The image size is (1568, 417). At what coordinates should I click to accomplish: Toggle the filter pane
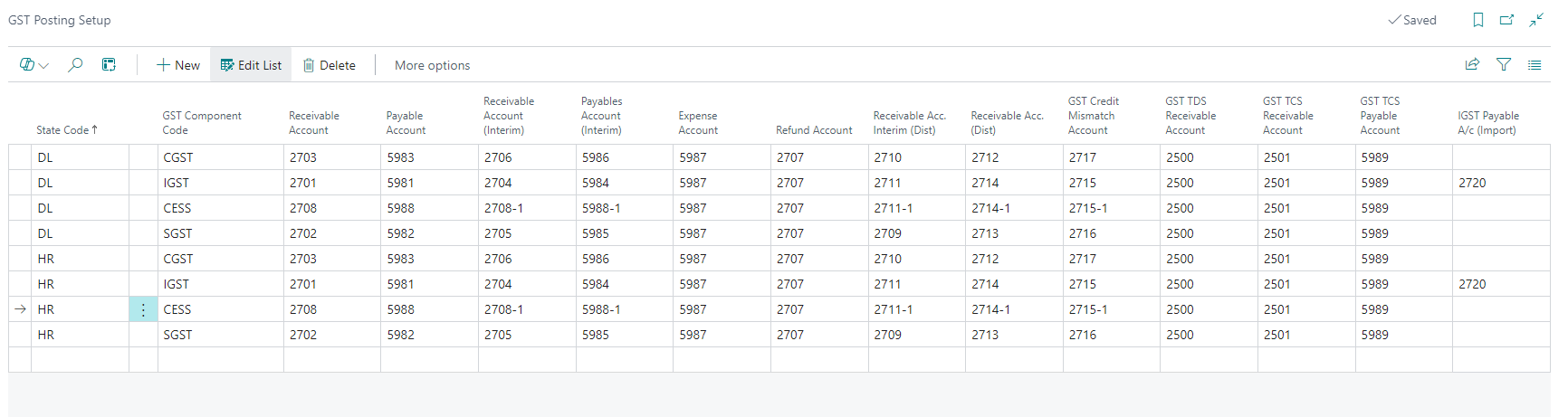tap(1504, 64)
